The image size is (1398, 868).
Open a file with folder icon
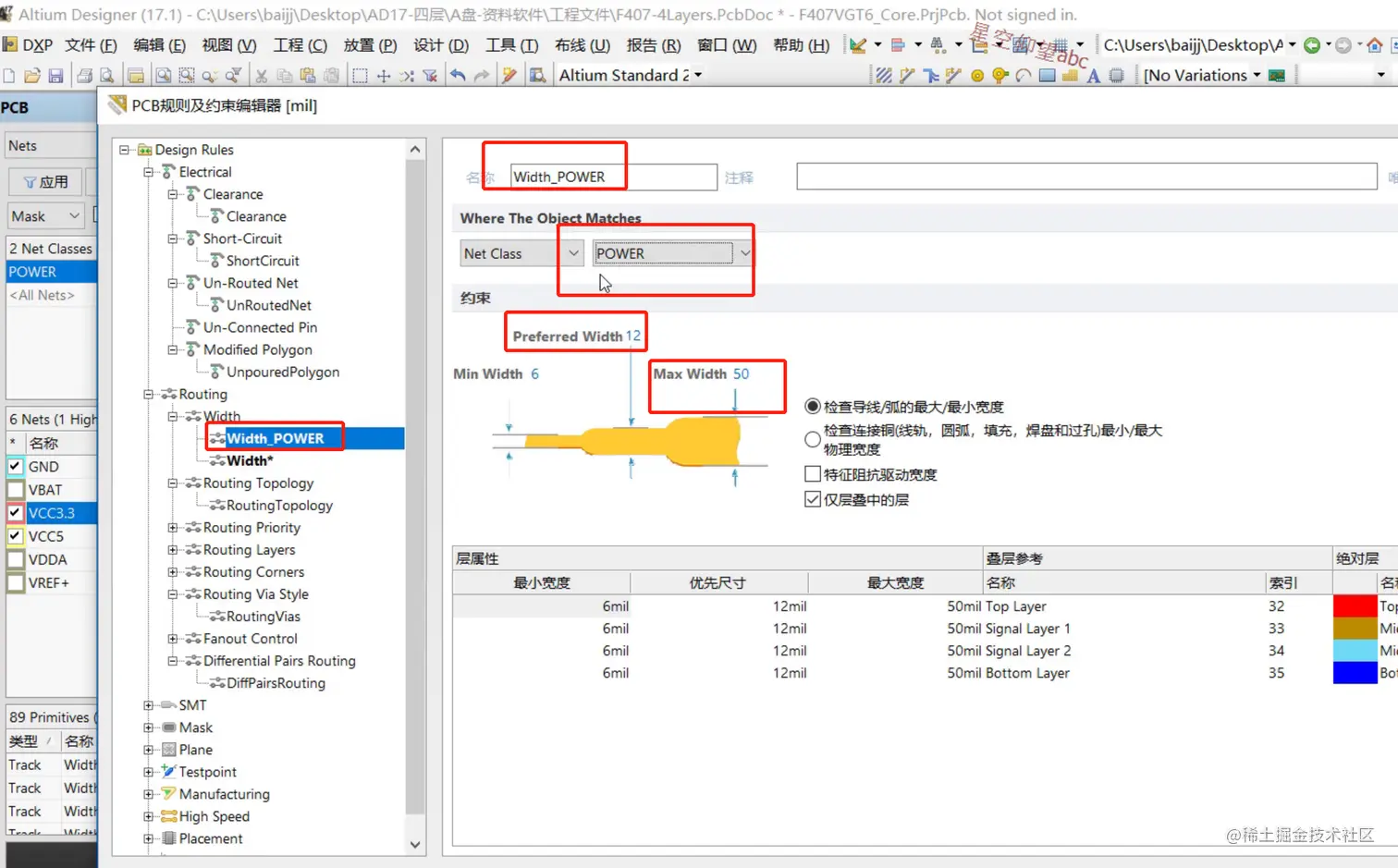click(x=32, y=76)
